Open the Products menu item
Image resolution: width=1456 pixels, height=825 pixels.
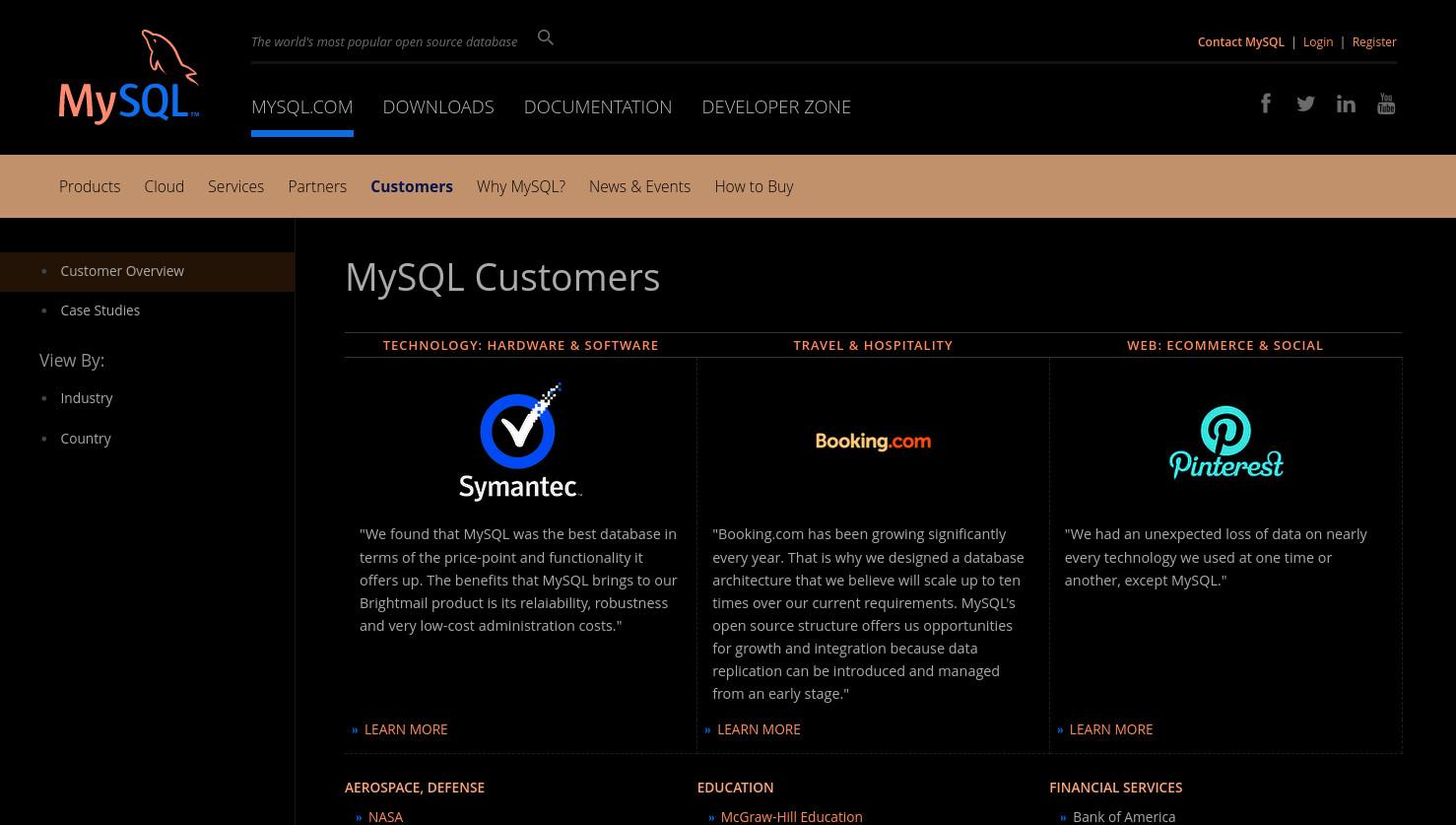[x=90, y=186]
